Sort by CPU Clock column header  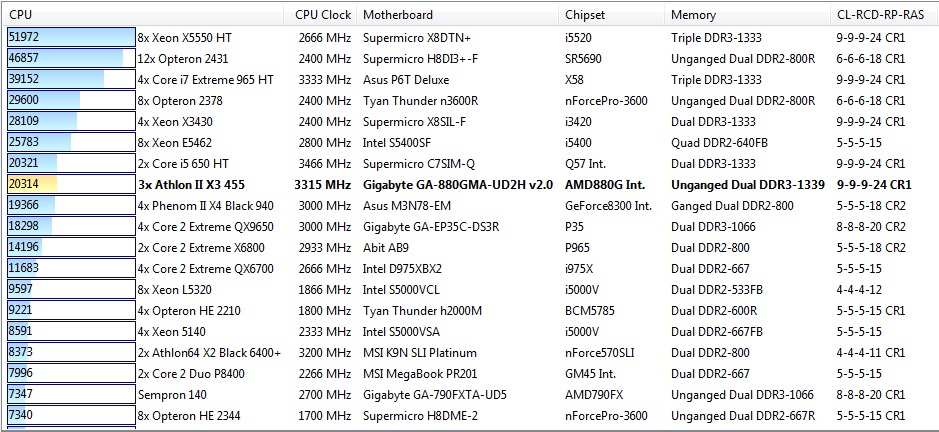coord(323,15)
